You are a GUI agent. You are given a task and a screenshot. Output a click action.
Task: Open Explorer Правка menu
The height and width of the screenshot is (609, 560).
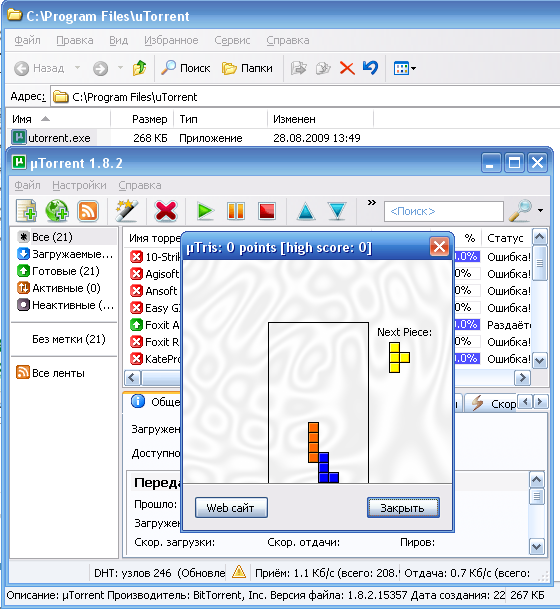(75, 40)
